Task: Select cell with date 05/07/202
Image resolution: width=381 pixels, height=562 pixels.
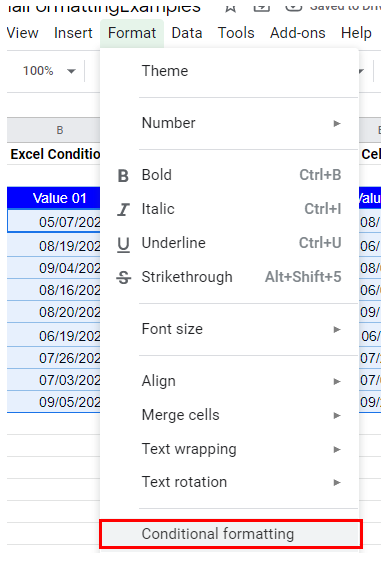Action: [53, 221]
